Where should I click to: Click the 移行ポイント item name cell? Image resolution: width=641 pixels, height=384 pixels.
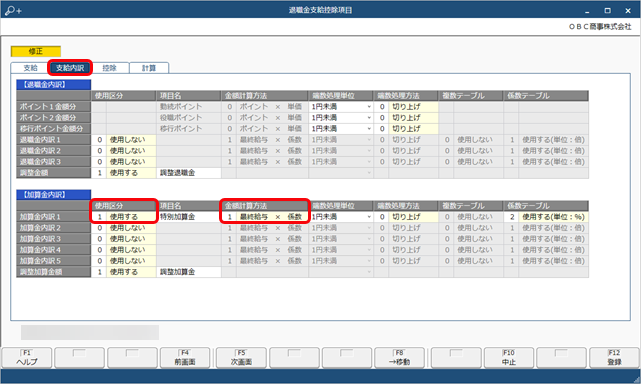[x=189, y=129]
